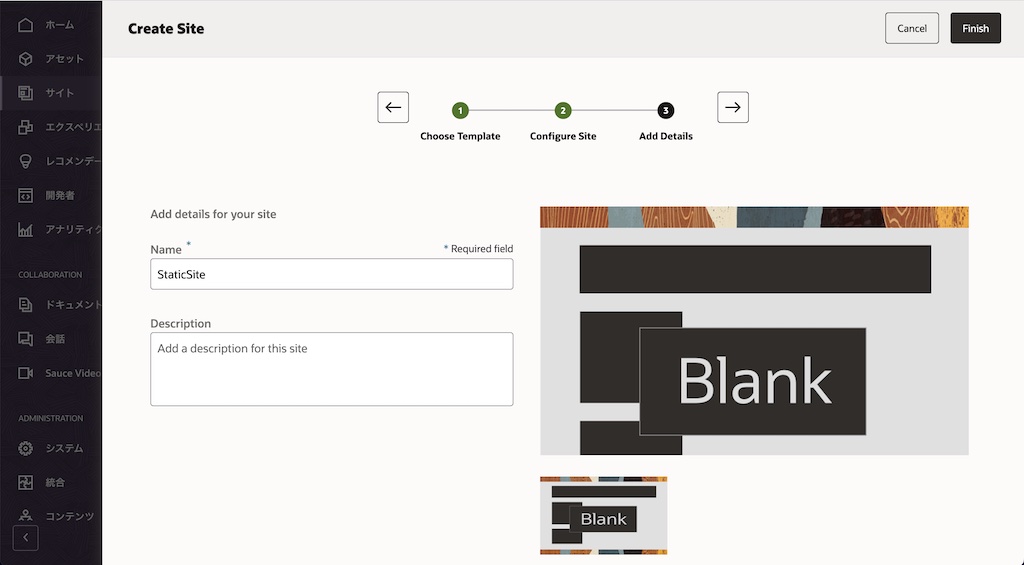Select the Sites icon in sidebar
Viewport: 1024px width, 565px height.
click(x=26, y=93)
